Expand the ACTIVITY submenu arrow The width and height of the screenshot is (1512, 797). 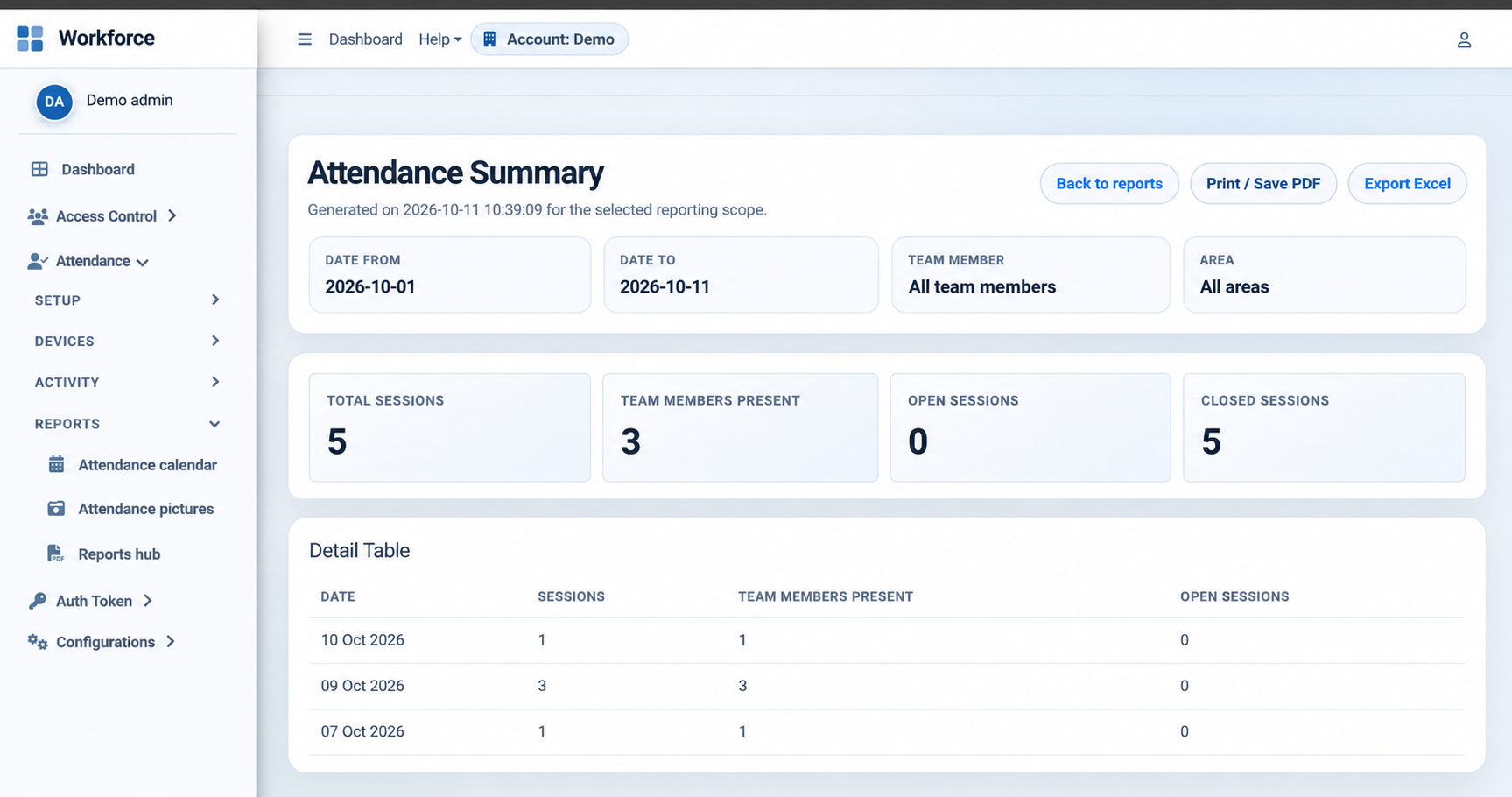pos(215,382)
